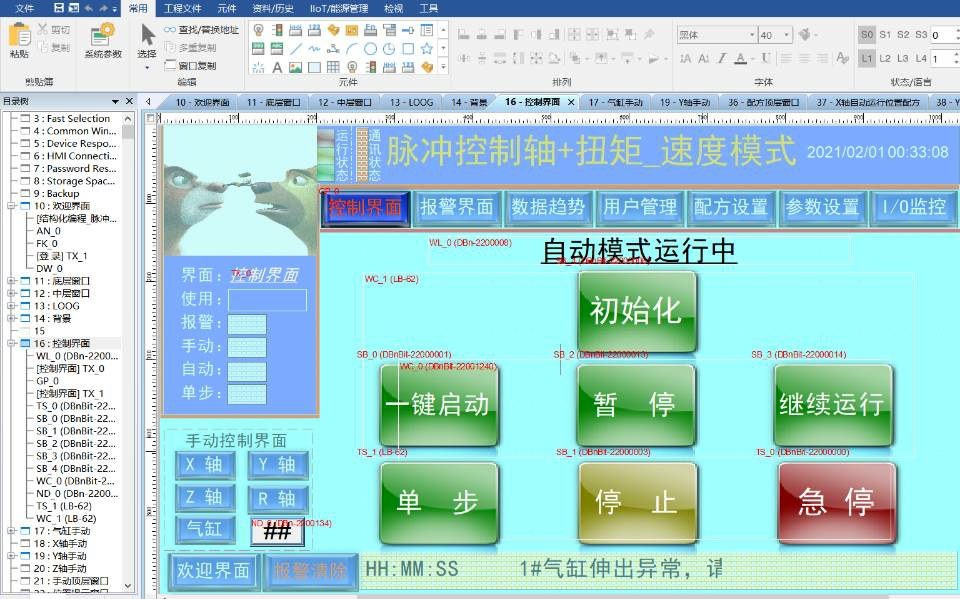960x599 pixels.
Task: Expand tree node 11: 底层窗口
Action: pyautogui.click(x=12, y=281)
